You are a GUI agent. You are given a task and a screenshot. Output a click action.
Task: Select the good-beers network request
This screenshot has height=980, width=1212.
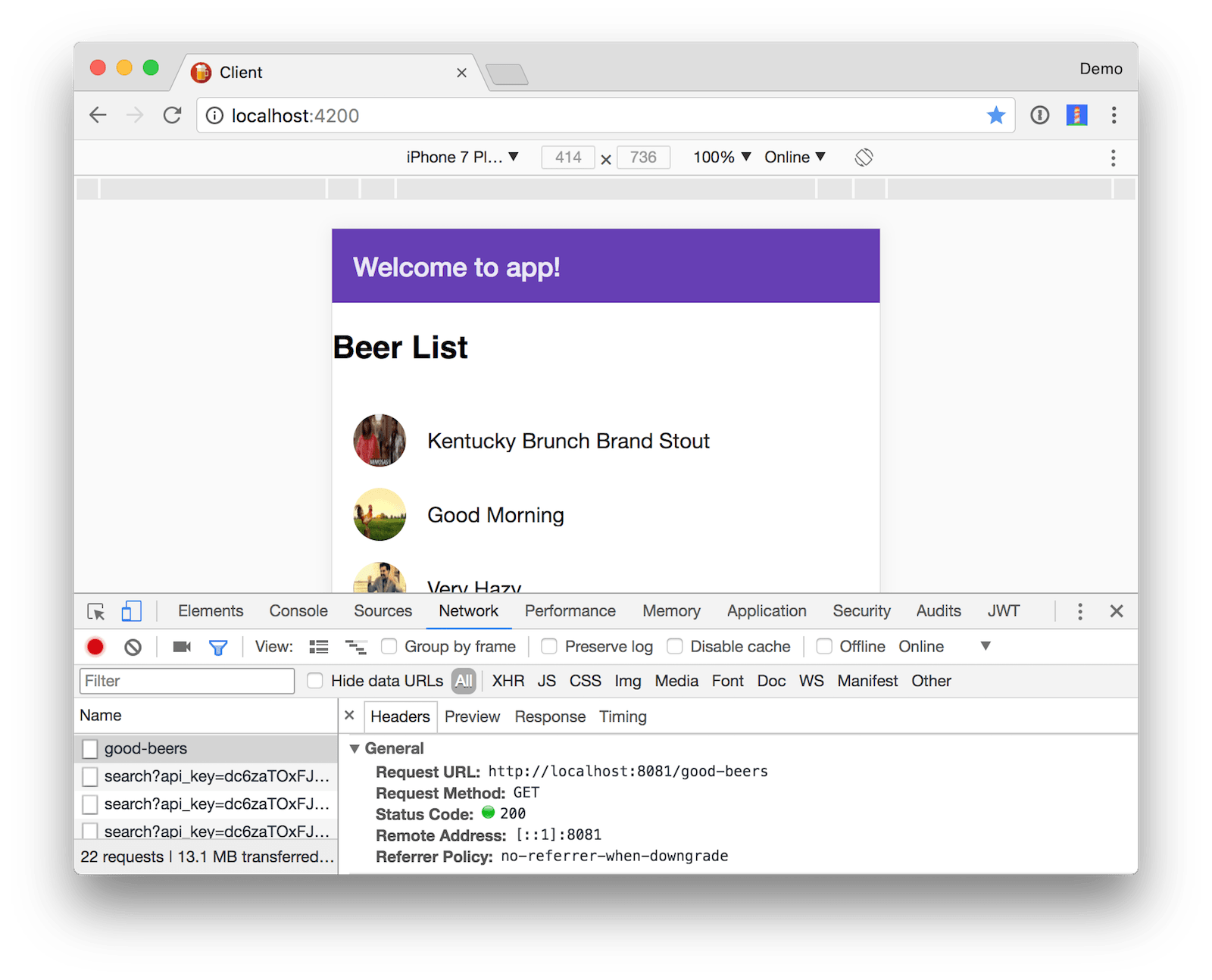point(145,748)
